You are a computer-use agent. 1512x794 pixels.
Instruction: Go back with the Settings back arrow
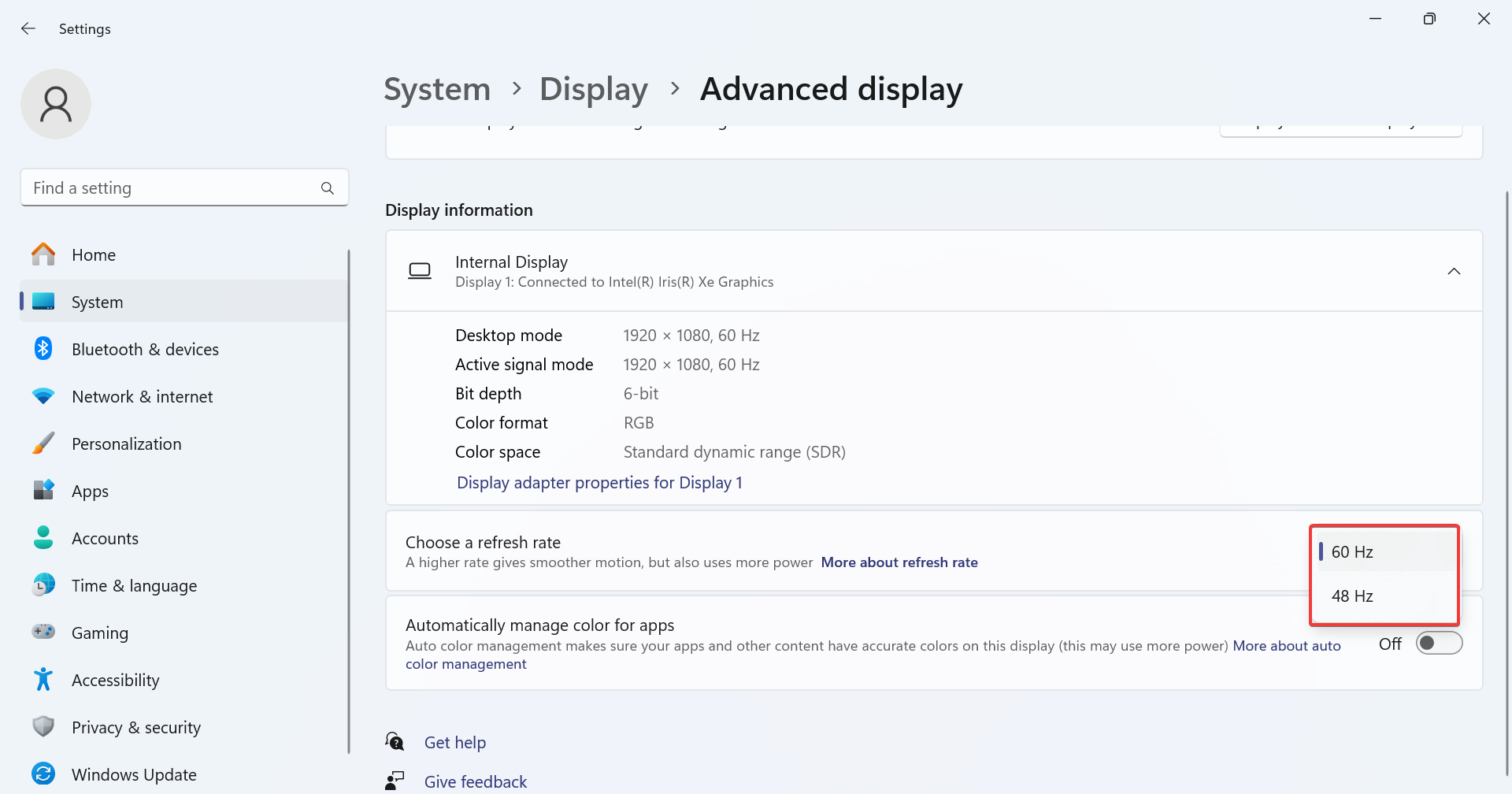click(x=28, y=28)
